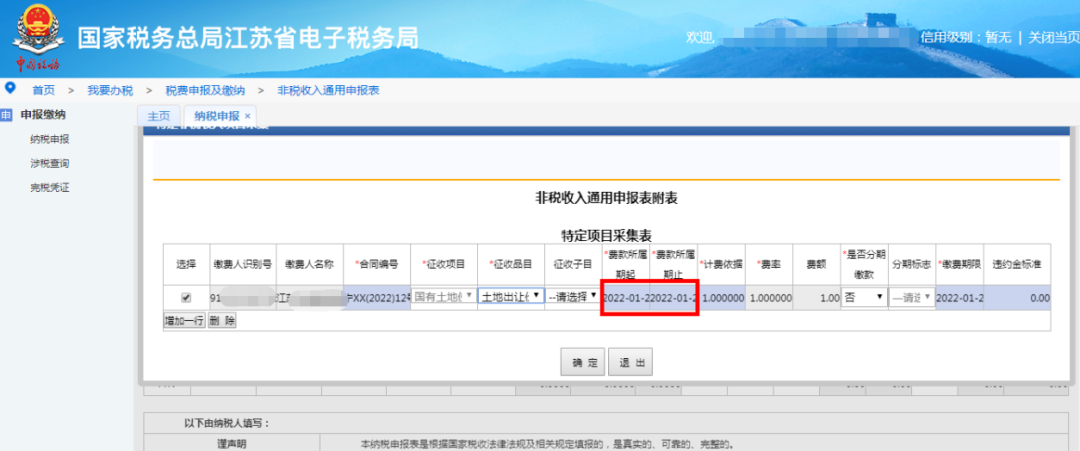Click the blue location pin icon
The image size is (1080, 451).
(x=10, y=89)
